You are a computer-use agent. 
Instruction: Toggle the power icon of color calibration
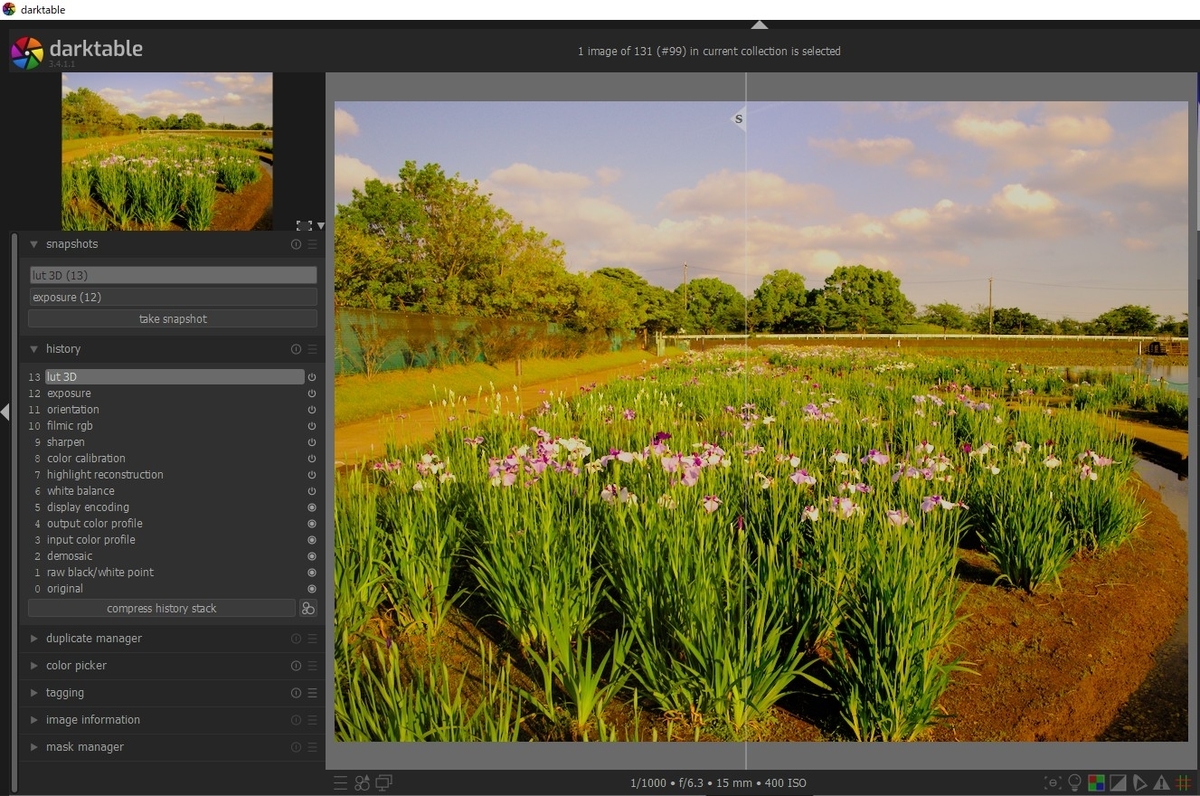click(x=311, y=459)
